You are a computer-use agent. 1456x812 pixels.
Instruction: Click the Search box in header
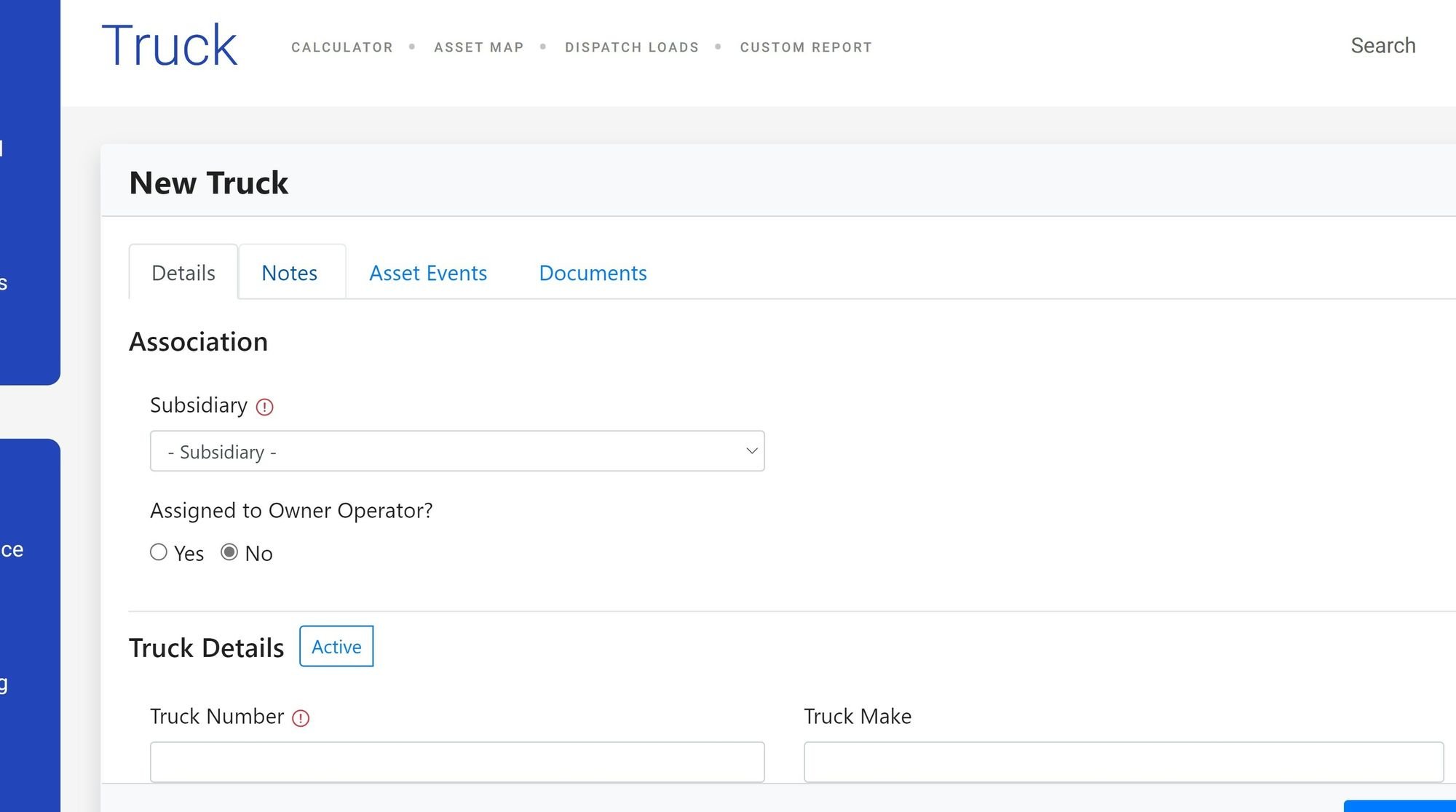tap(1383, 45)
